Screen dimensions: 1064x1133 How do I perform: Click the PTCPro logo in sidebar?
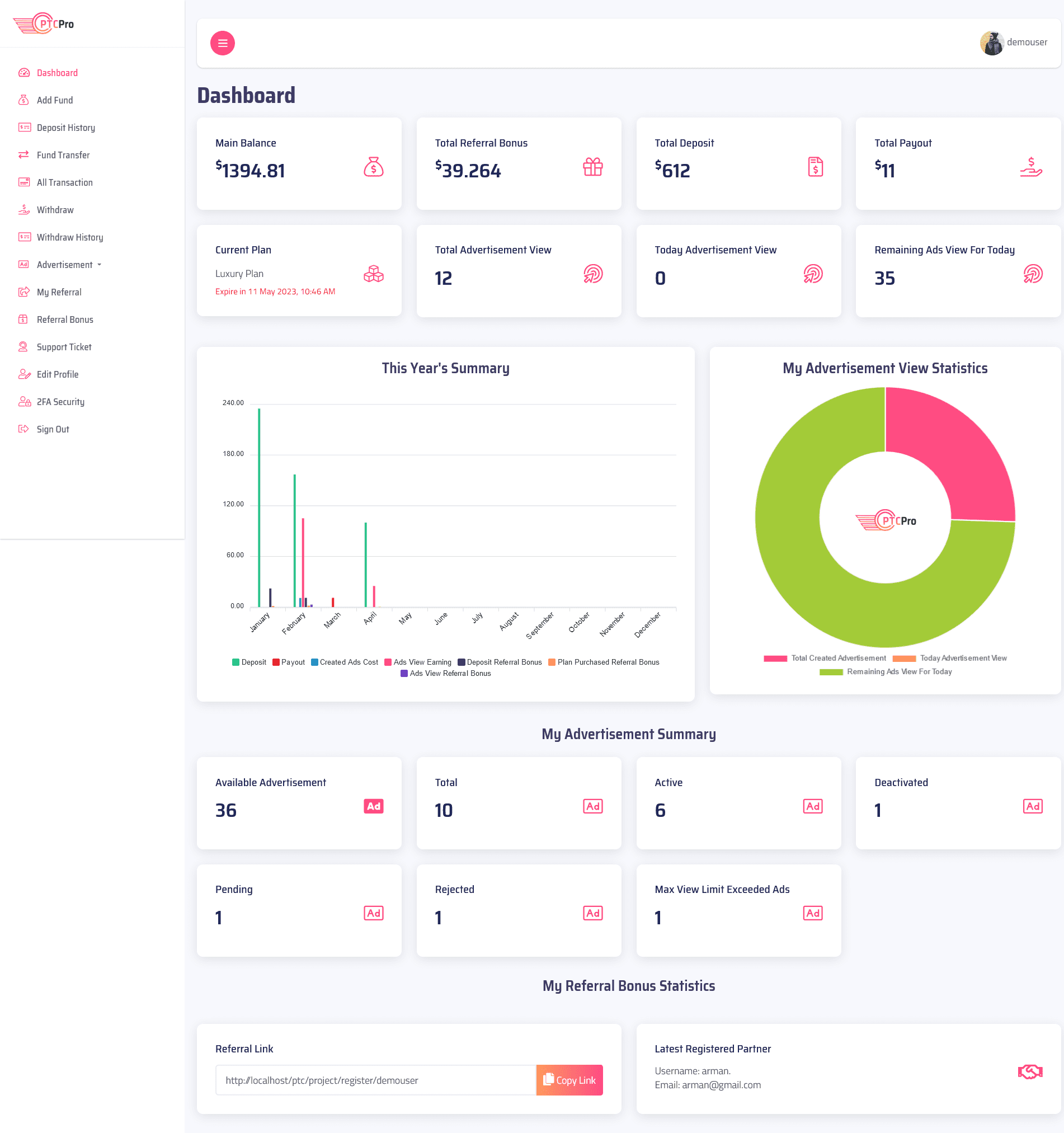click(x=44, y=24)
